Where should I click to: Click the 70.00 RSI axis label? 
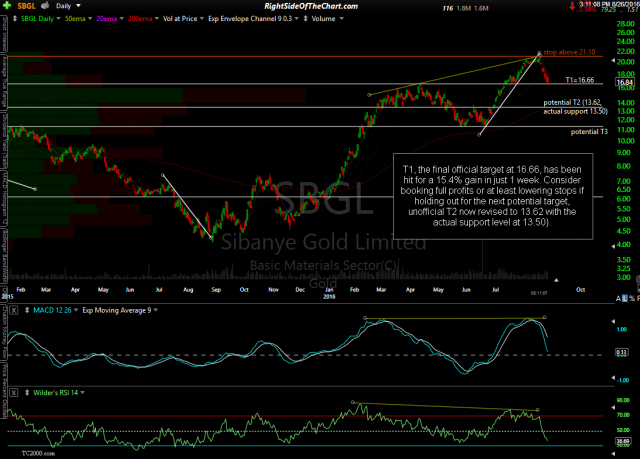tap(623, 415)
